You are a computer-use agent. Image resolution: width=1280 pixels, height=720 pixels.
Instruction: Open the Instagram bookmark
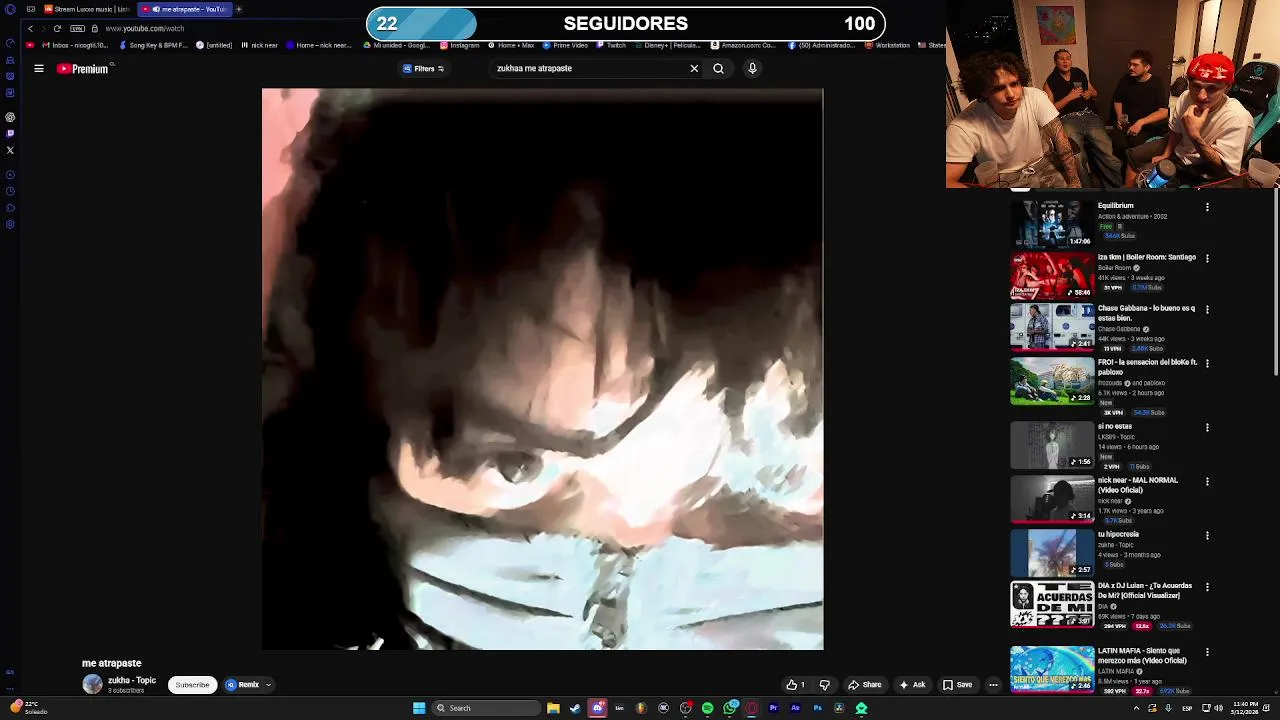460,45
